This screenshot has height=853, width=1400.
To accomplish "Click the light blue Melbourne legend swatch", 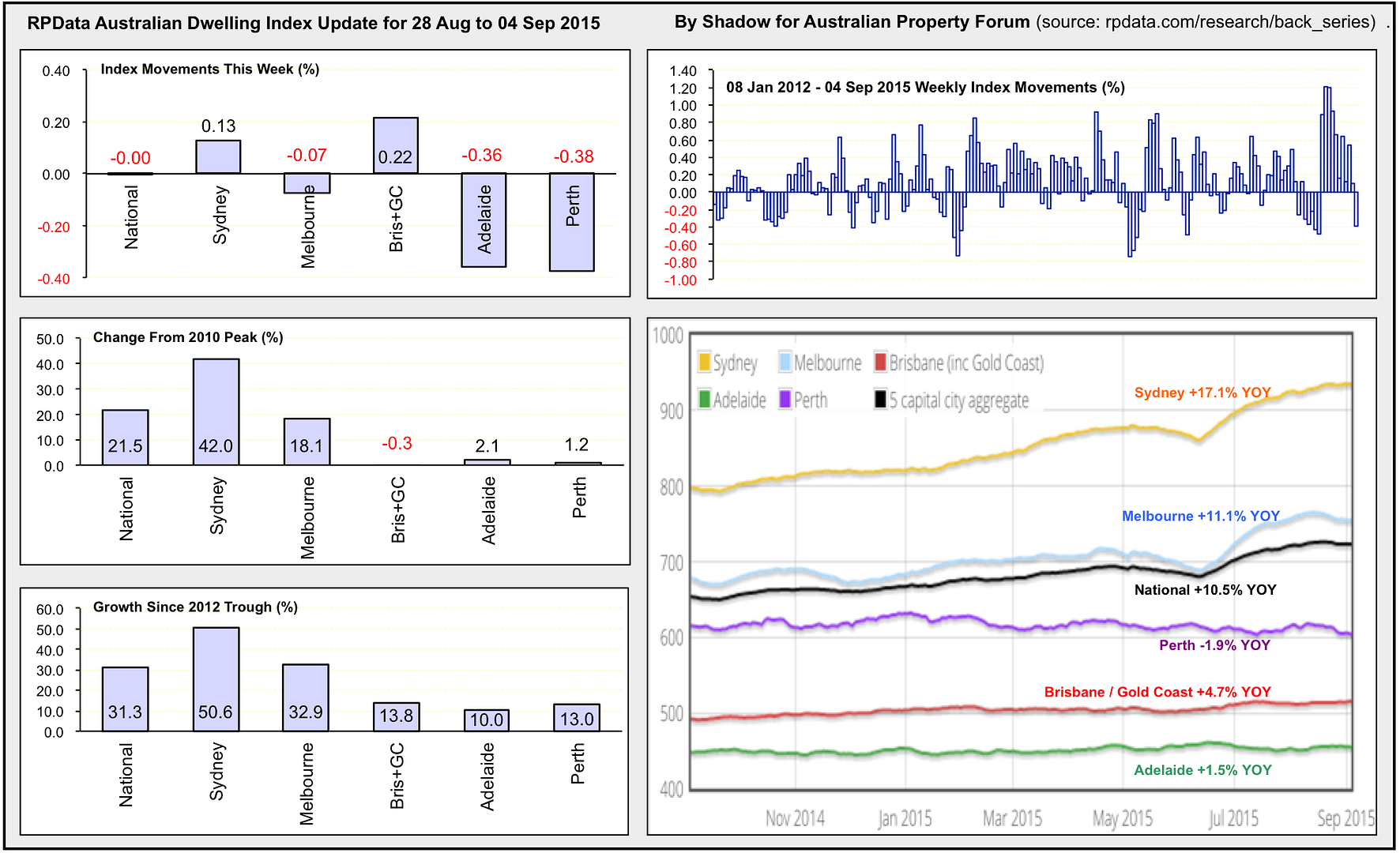I will (785, 363).
